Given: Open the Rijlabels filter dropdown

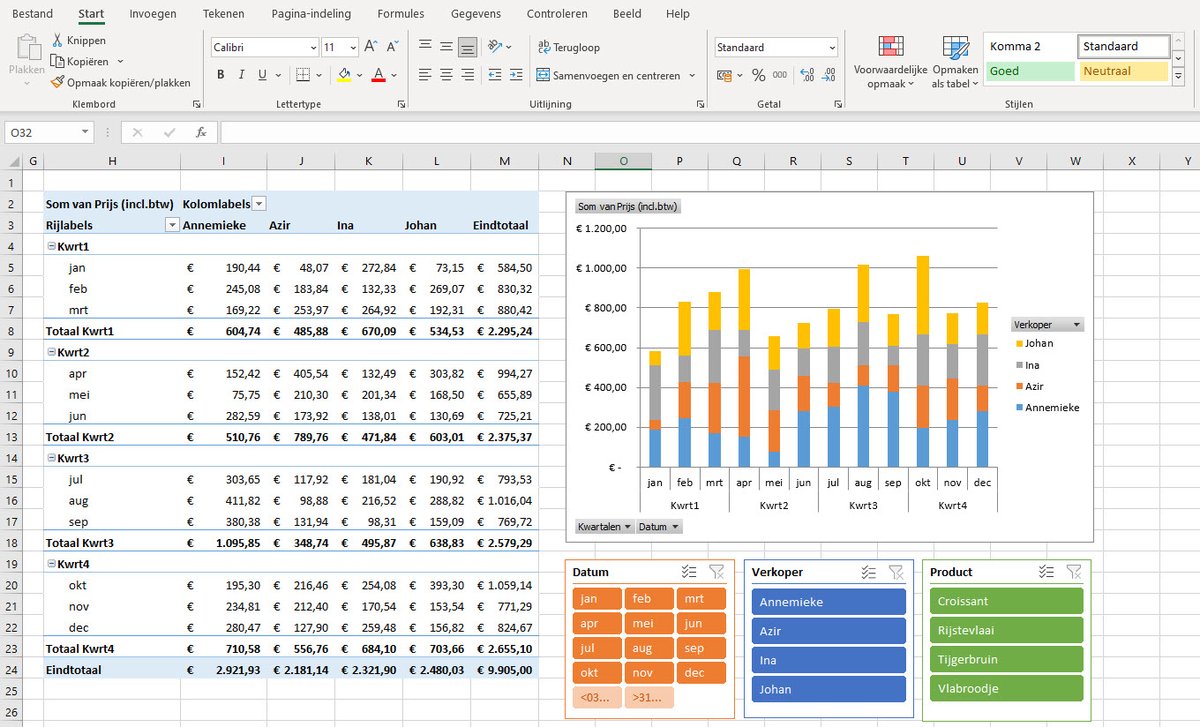Looking at the screenshot, I should (x=172, y=225).
